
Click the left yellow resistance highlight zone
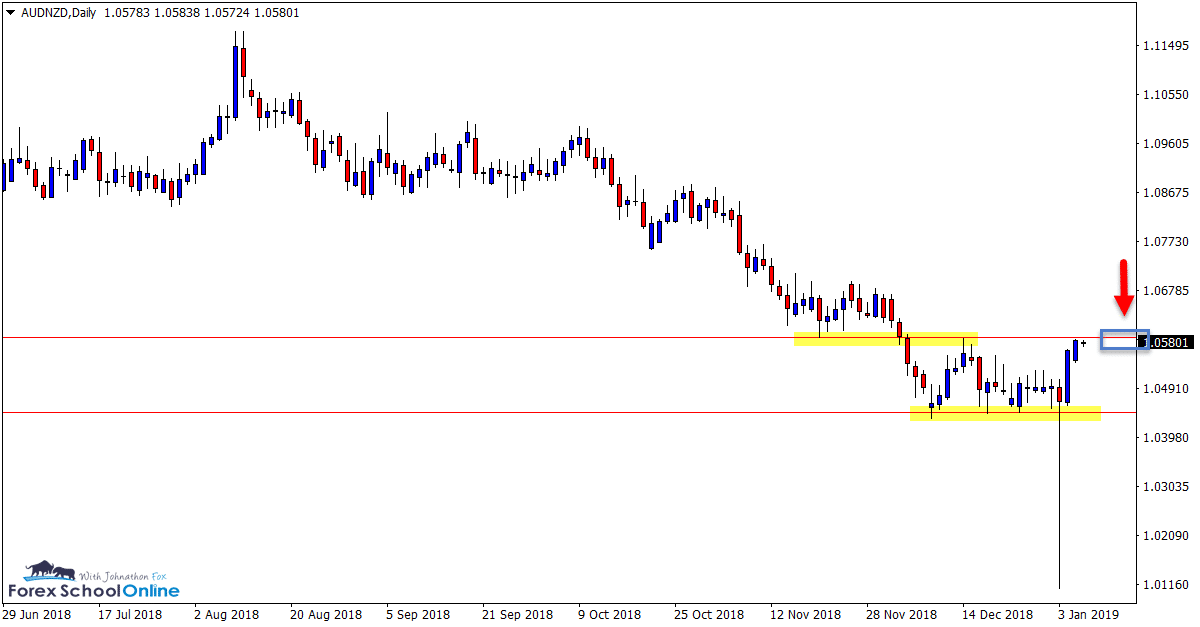(885, 337)
